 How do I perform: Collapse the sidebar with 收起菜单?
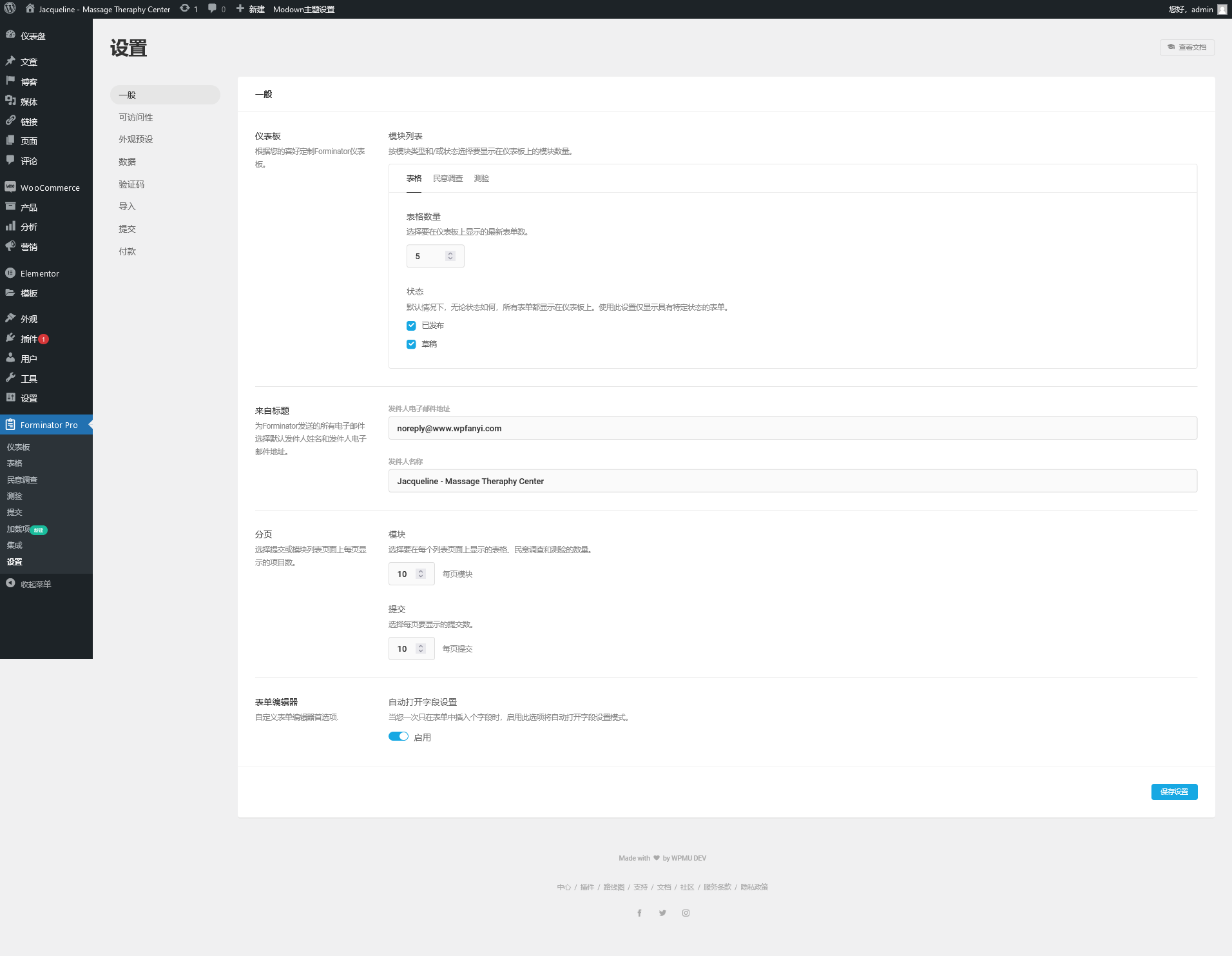(x=35, y=584)
